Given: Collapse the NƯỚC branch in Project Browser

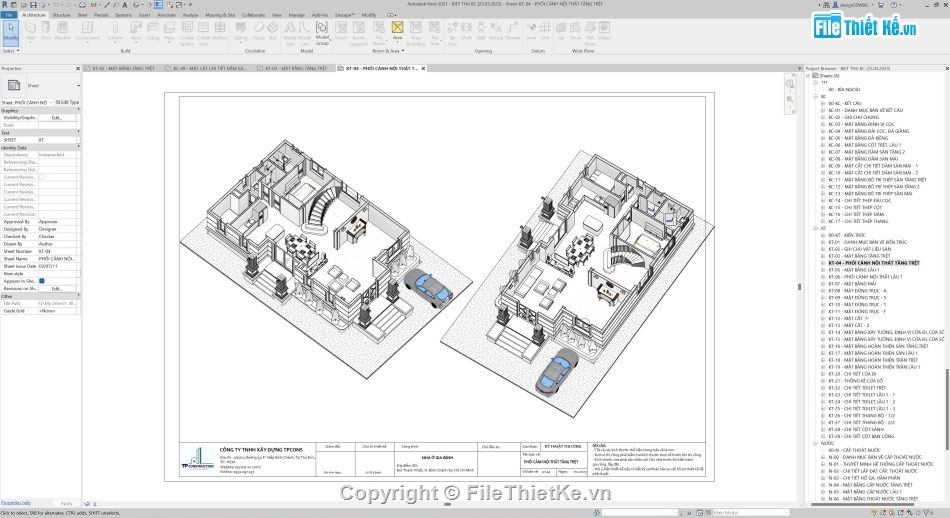Looking at the screenshot, I should (815, 443).
